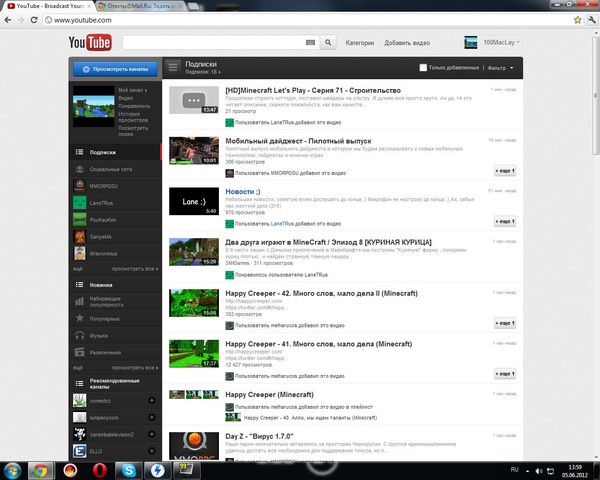Tick the Только добавленные checkbox
This screenshot has width=600, height=480.
coord(423,68)
